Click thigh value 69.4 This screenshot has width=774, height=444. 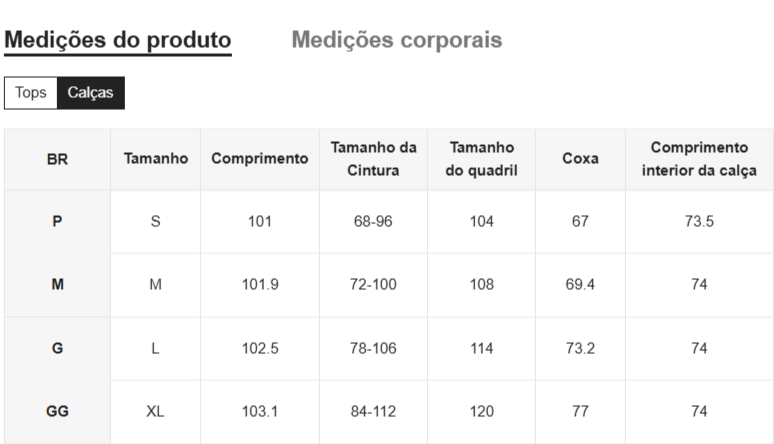tap(580, 285)
